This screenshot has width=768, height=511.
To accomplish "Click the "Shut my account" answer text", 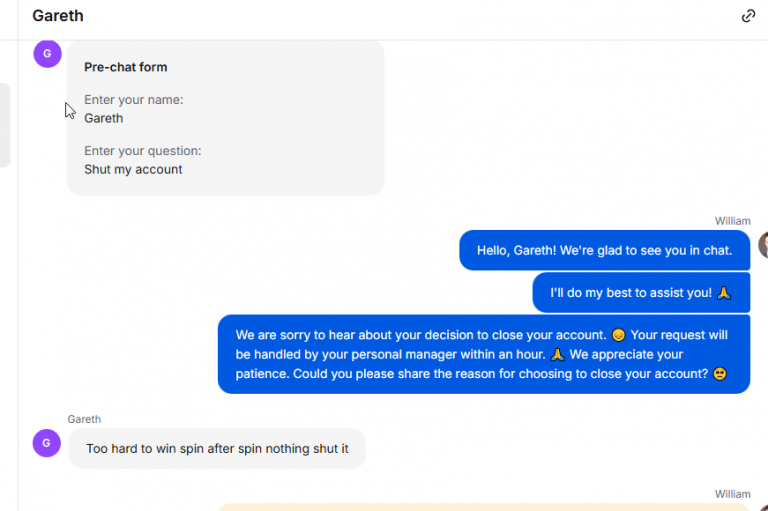I will [x=133, y=170].
